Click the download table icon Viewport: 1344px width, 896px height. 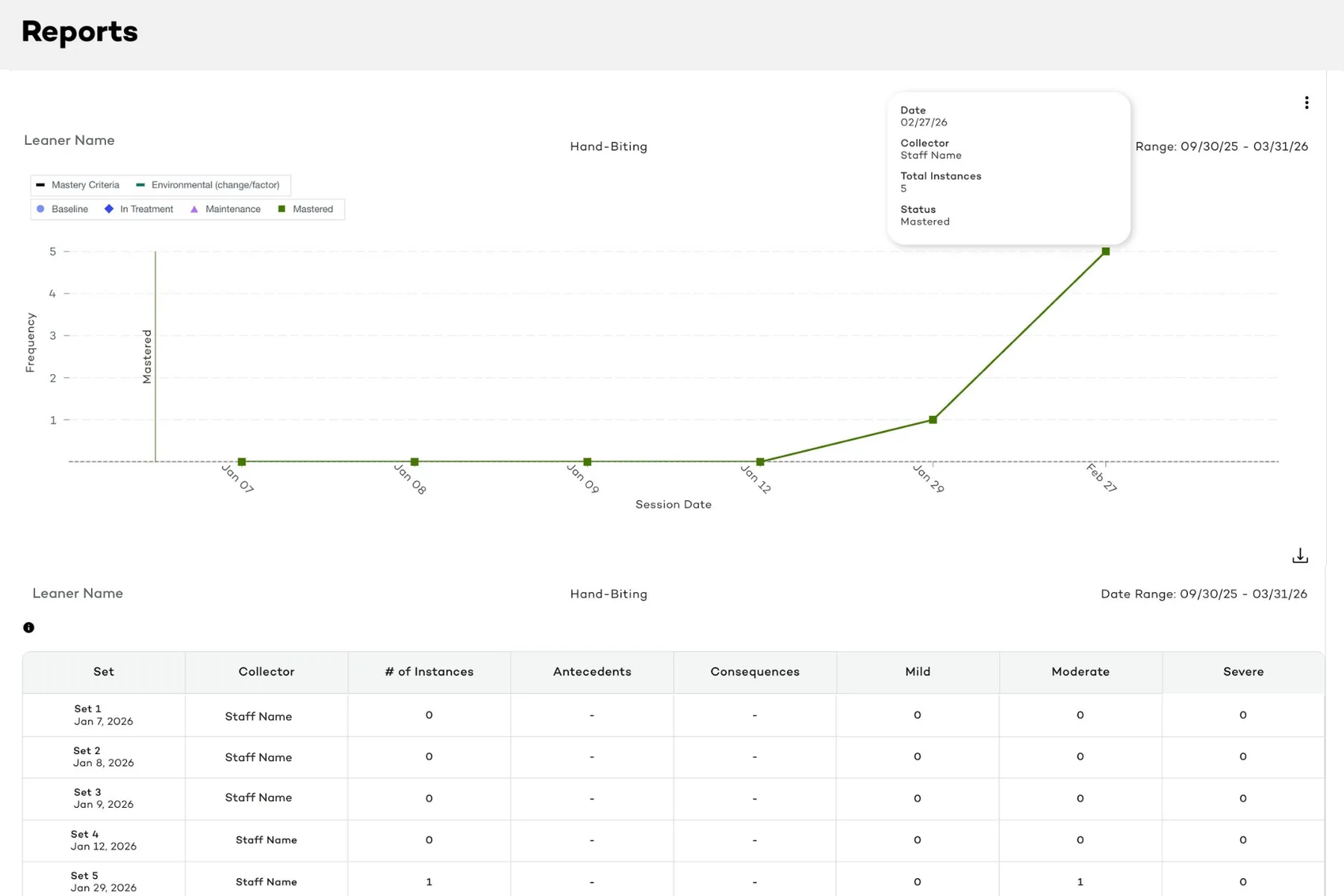tap(1300, 556)
